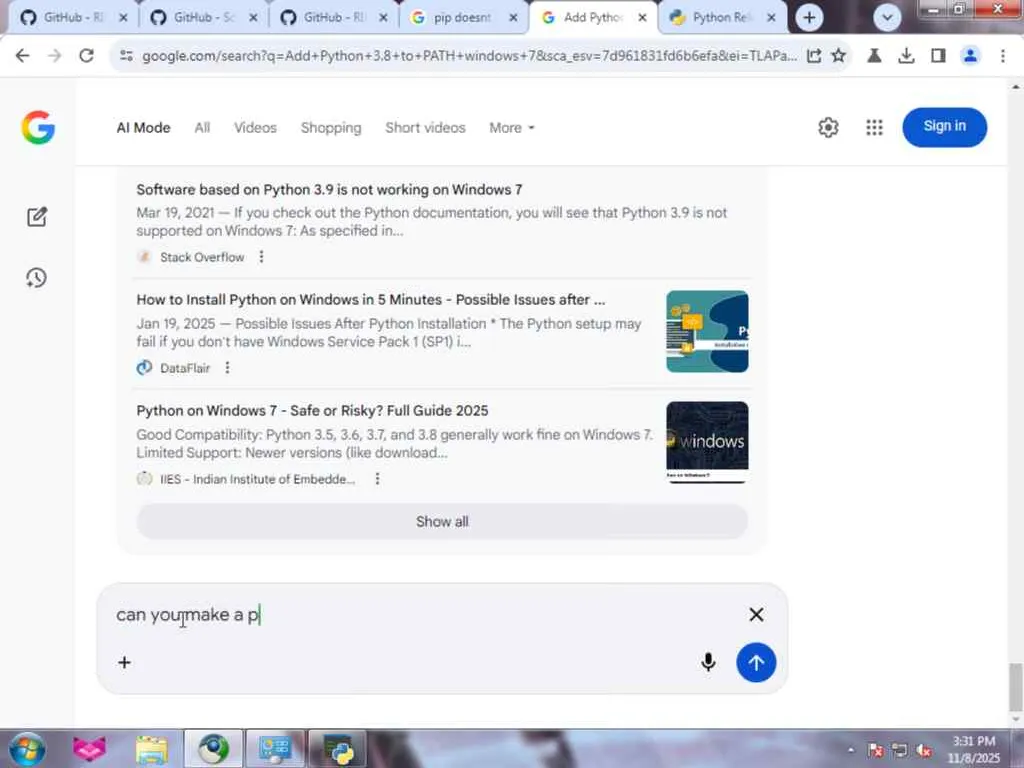Open Windows Explorer from taskbar
This screenshot has height=768, width=1024.
152,749
